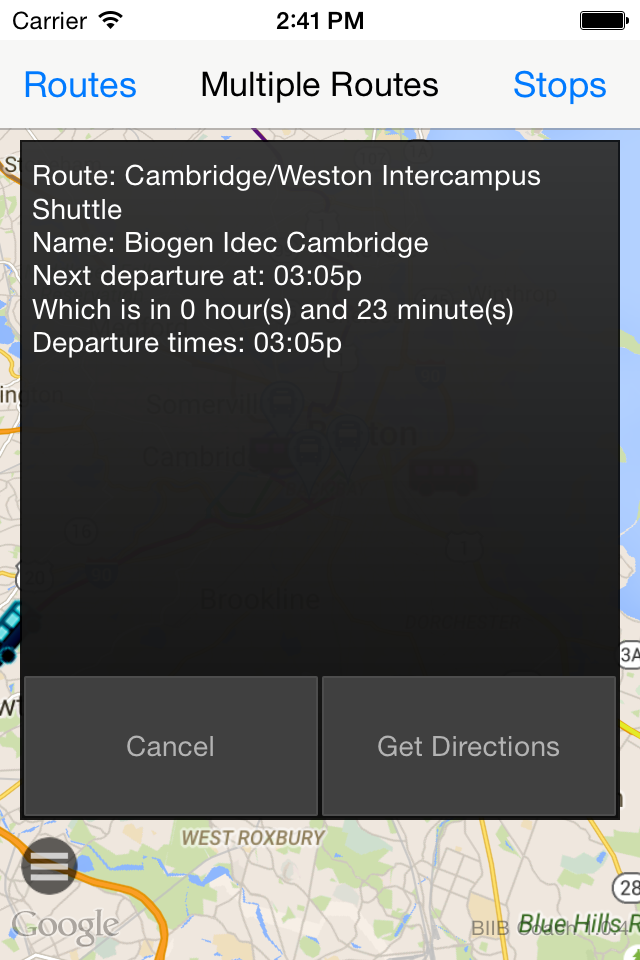Tap the Name: Biogen Idec Cambridge line
The image size is (640, 960).
[230, 243]
